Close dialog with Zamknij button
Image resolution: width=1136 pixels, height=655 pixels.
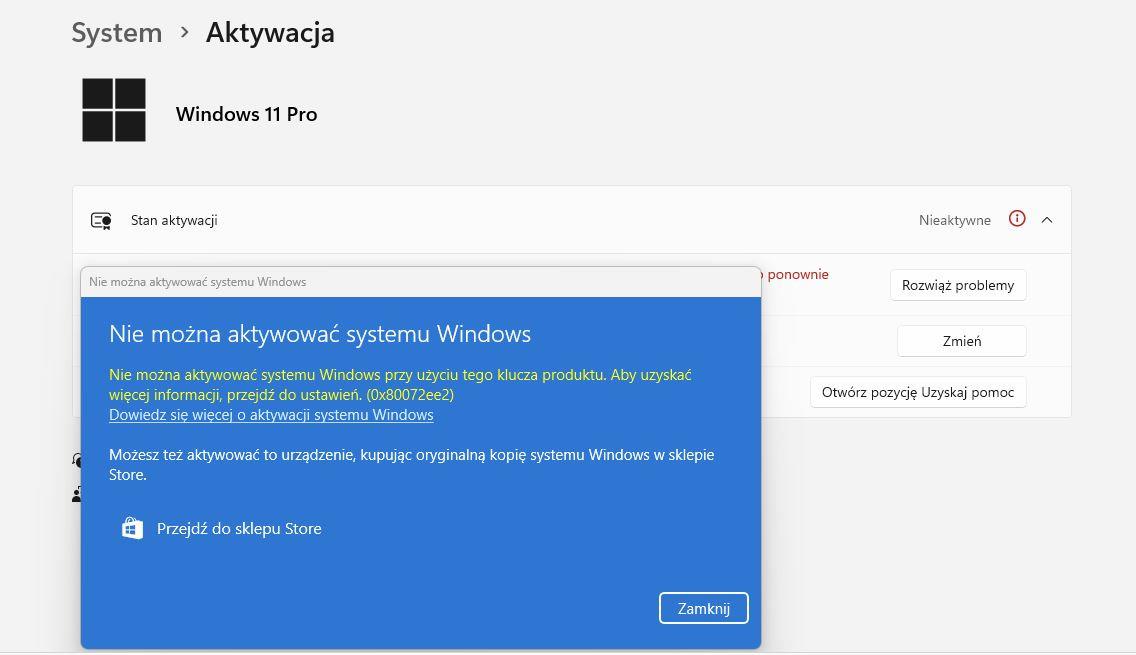(703, 609)
